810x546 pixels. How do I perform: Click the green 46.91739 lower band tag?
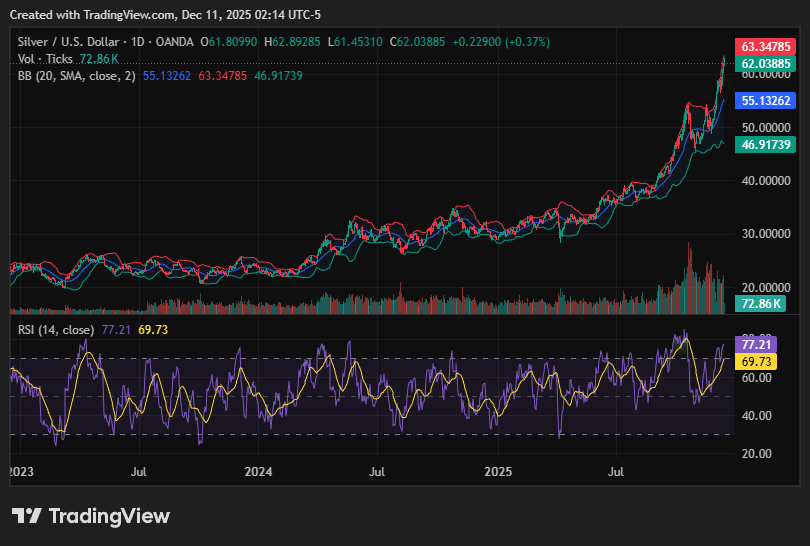[x=765, y=144]
